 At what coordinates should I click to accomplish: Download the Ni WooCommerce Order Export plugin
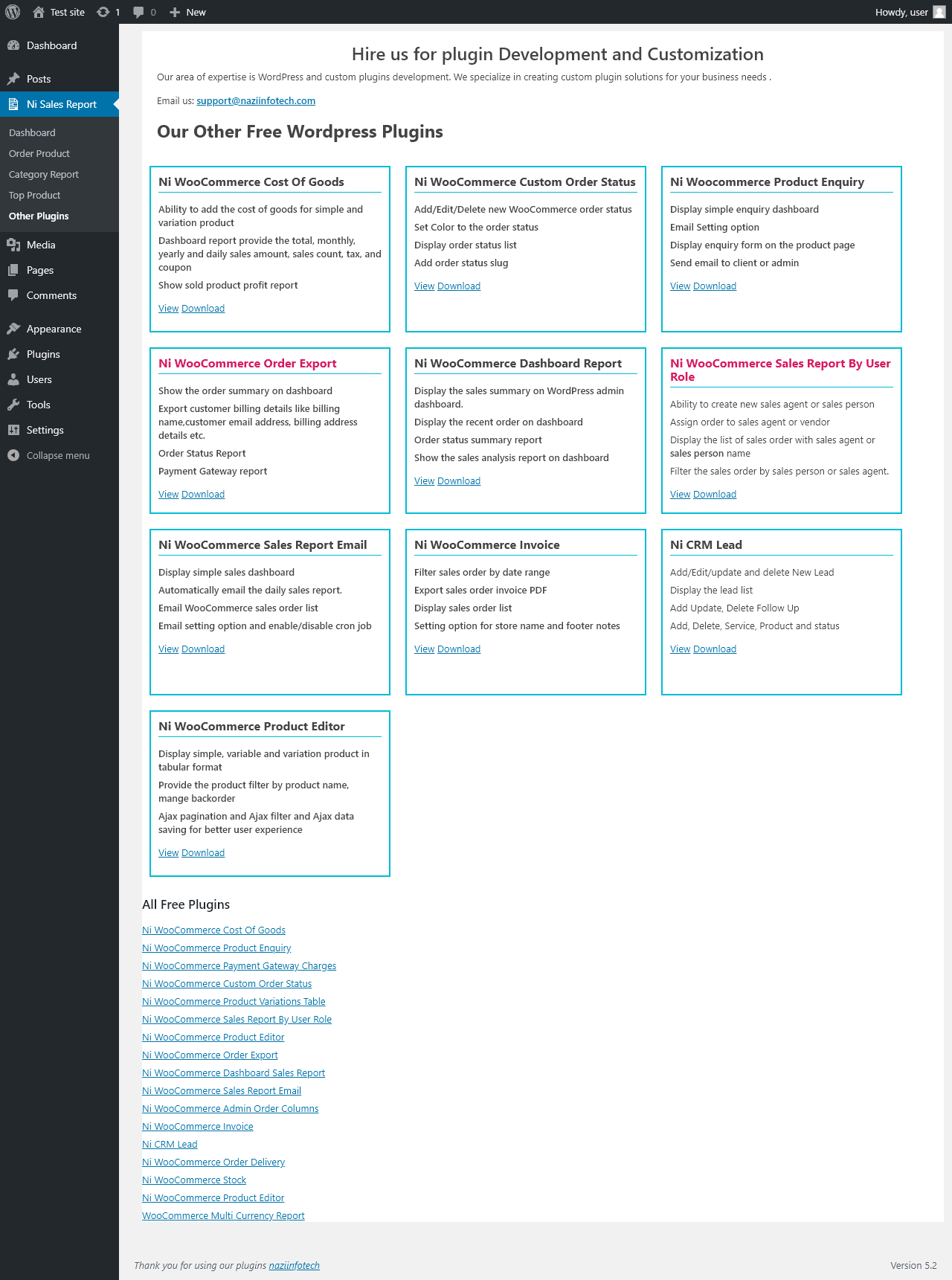click(x=203, y=494)
